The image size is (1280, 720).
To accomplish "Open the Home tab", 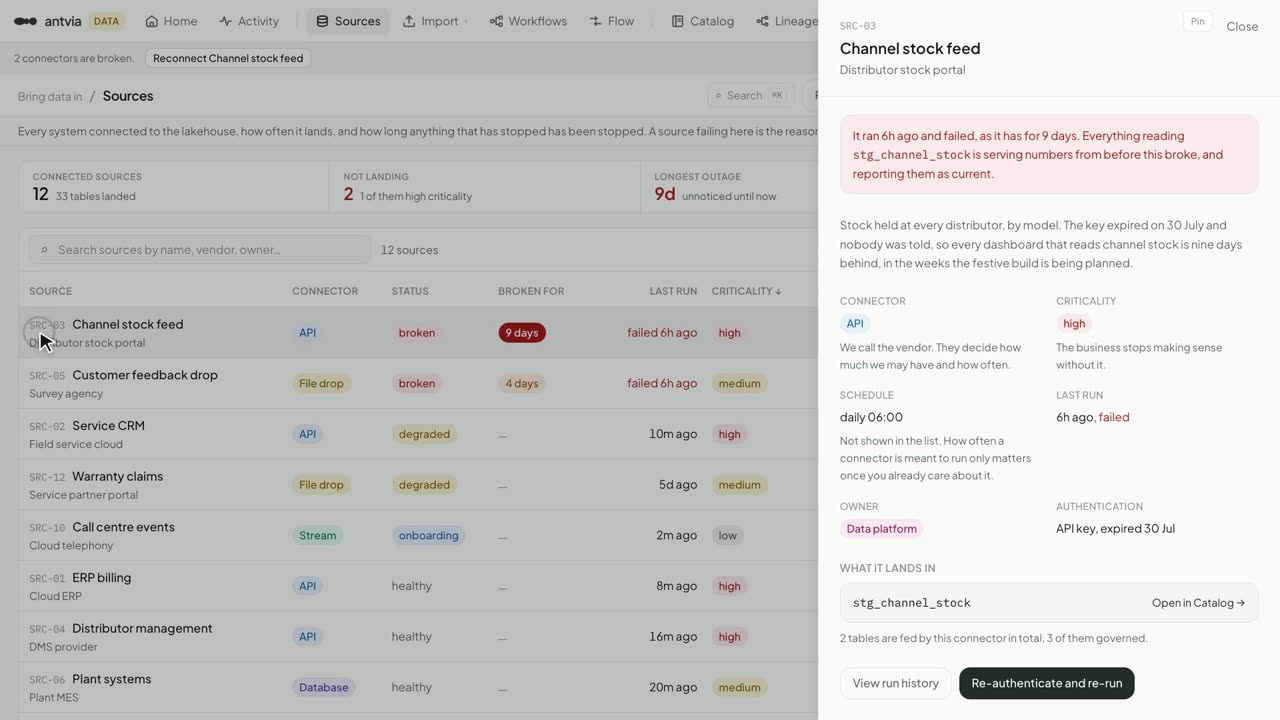I will [x=171, y=21].
